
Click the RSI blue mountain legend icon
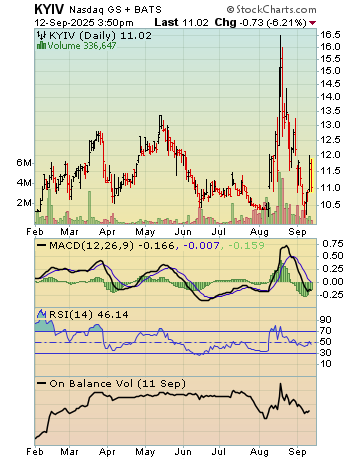click(41, 314)
